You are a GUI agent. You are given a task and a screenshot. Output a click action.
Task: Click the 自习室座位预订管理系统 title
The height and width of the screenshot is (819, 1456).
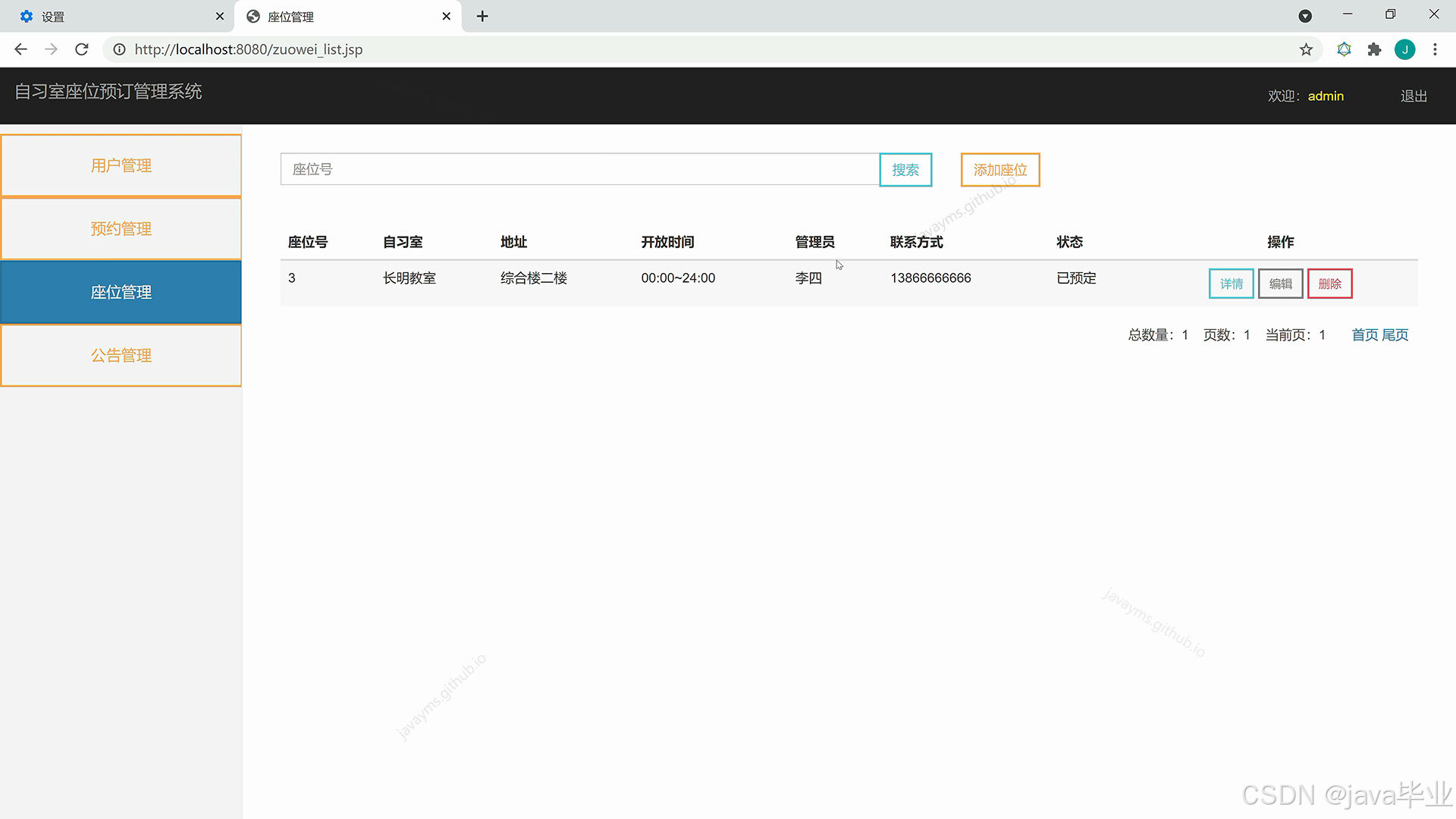pyautogui.click(x=108, y=92)
